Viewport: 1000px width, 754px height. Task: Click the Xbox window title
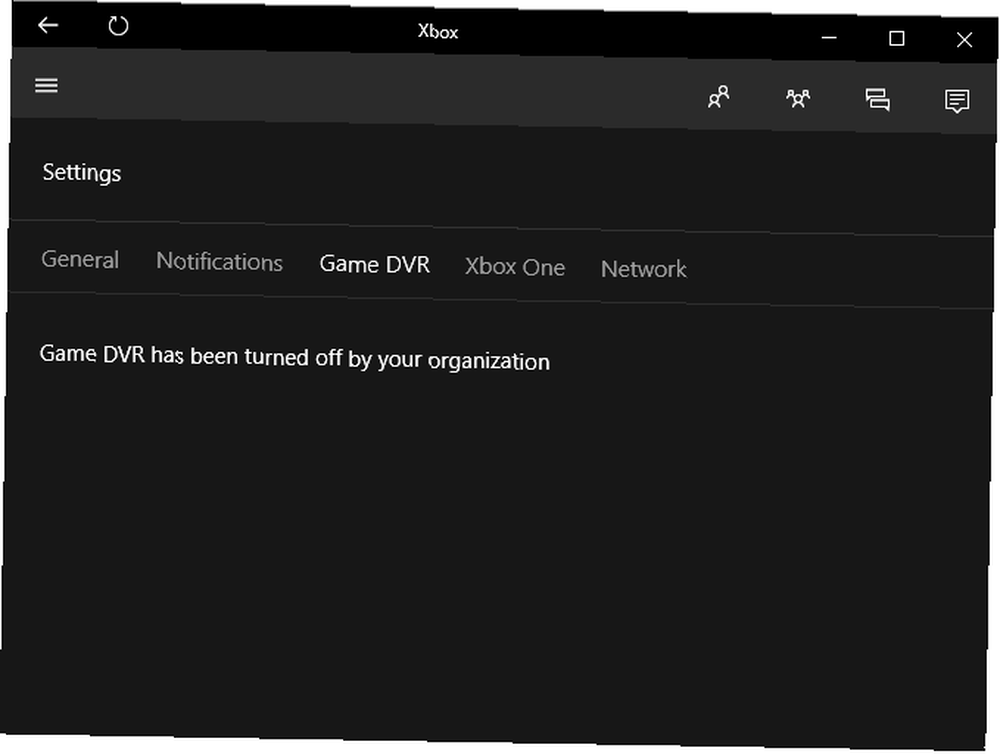pos(438,31)
